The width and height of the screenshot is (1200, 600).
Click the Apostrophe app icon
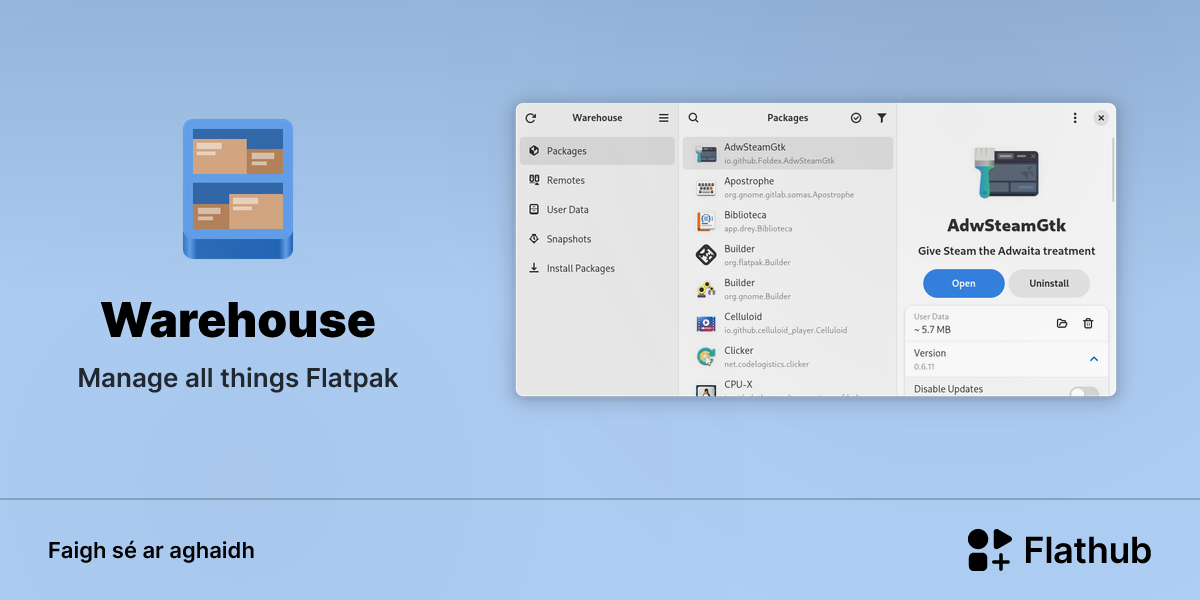click(706, 187)
